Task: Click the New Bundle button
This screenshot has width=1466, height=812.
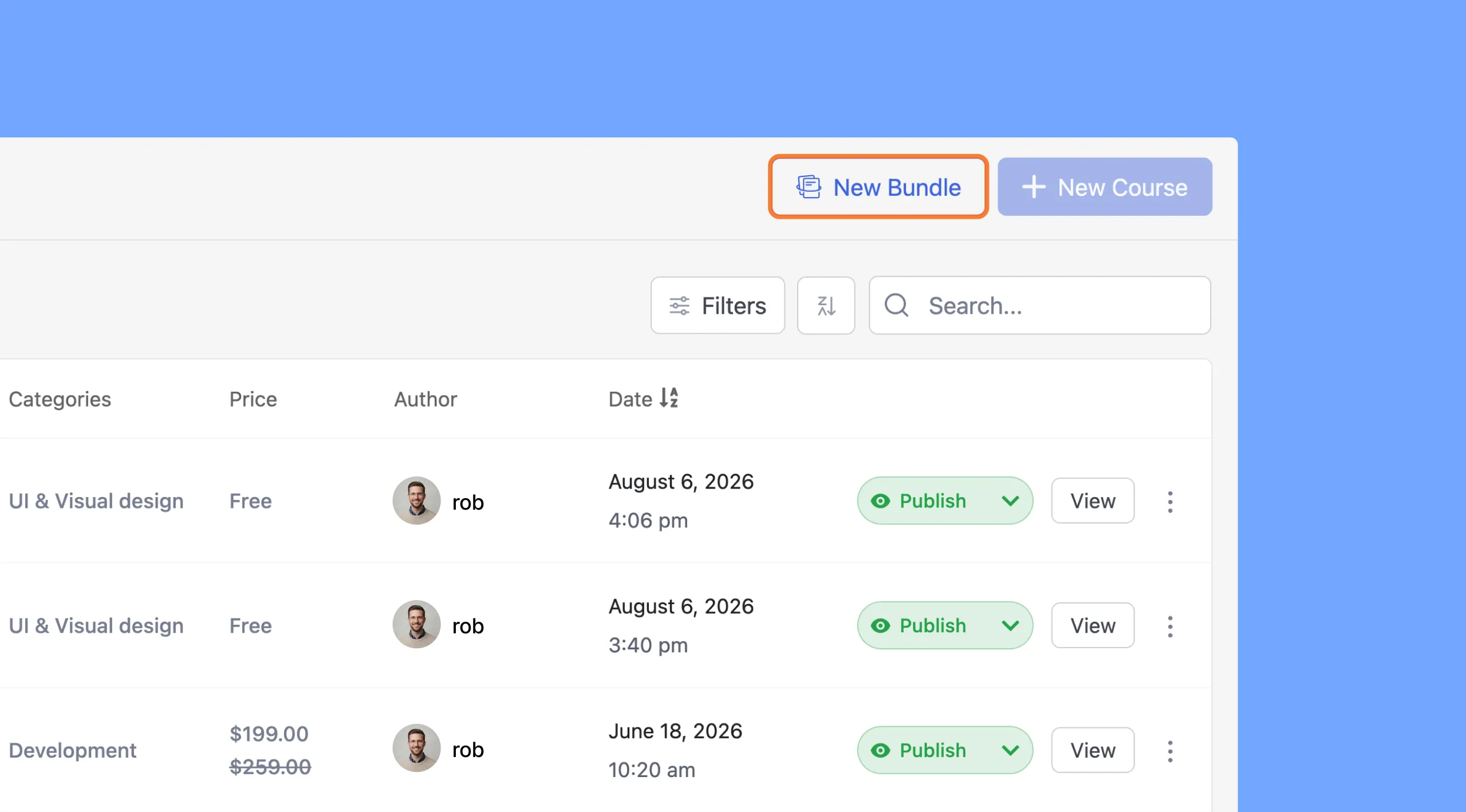Action: pos(878,187)
